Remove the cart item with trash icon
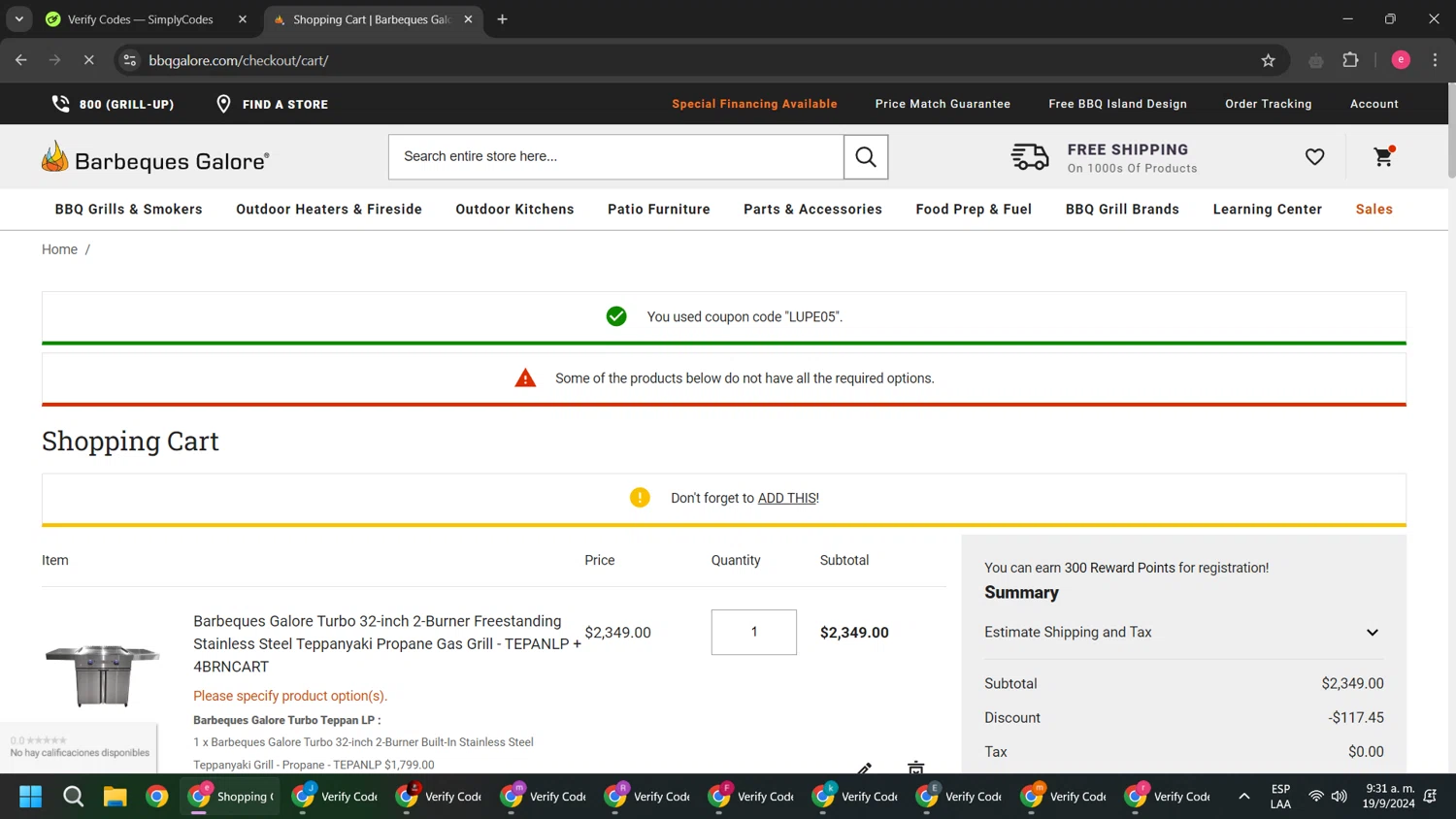Viewport: 1456px width, 819px height. [x=915, y=768]
